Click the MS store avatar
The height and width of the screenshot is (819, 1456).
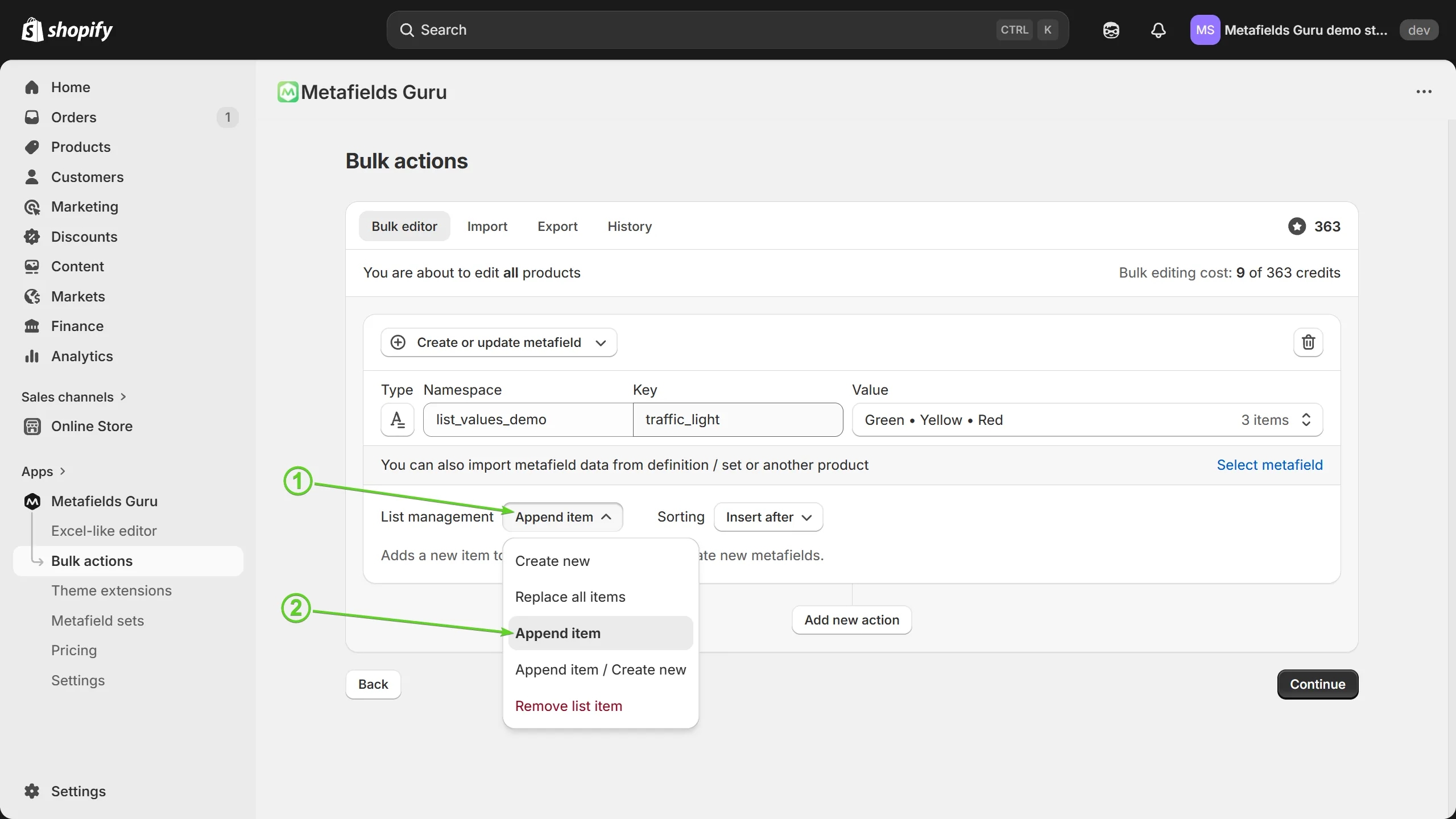[x=1205, y=30]
